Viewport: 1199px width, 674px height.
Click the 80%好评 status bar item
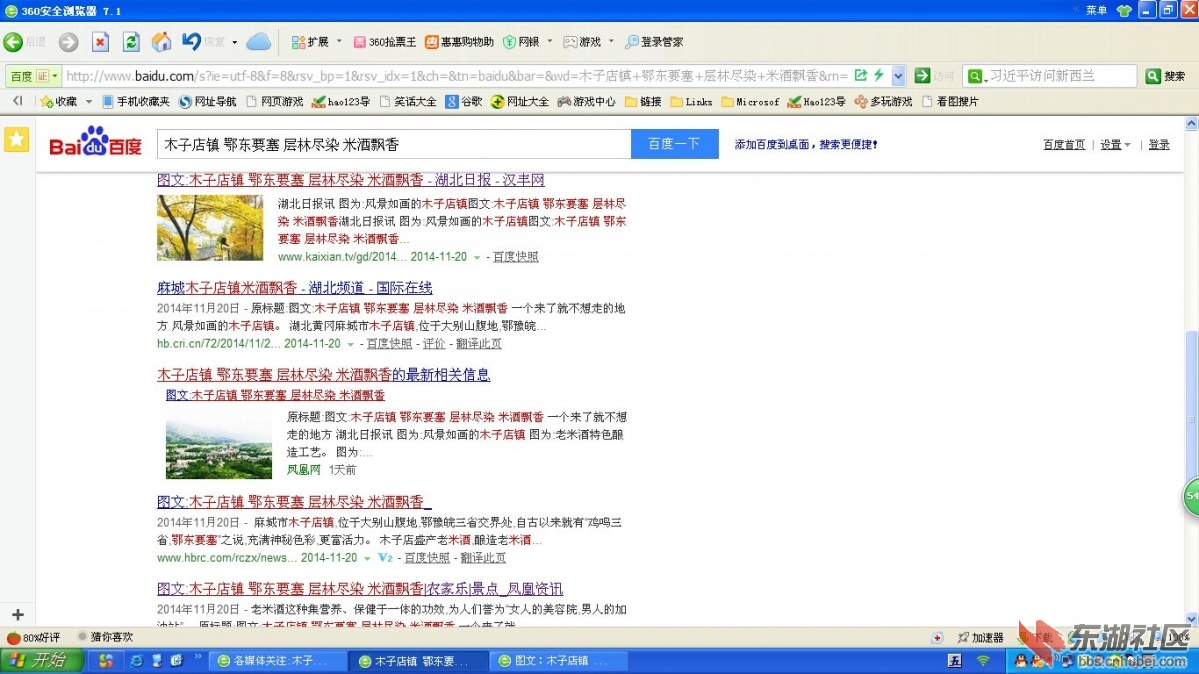point(34,637)
